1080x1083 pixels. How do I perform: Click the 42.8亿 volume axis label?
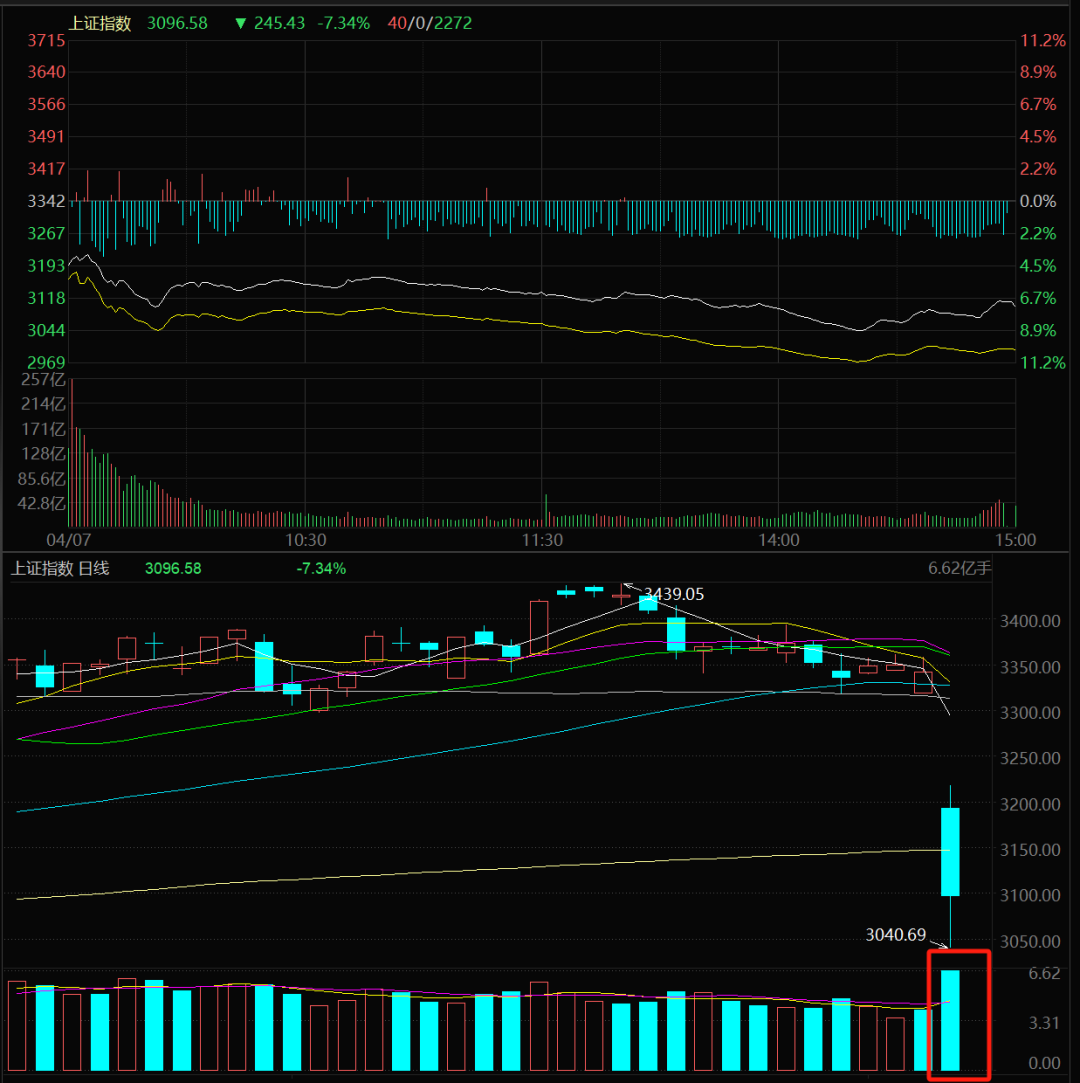41,504
